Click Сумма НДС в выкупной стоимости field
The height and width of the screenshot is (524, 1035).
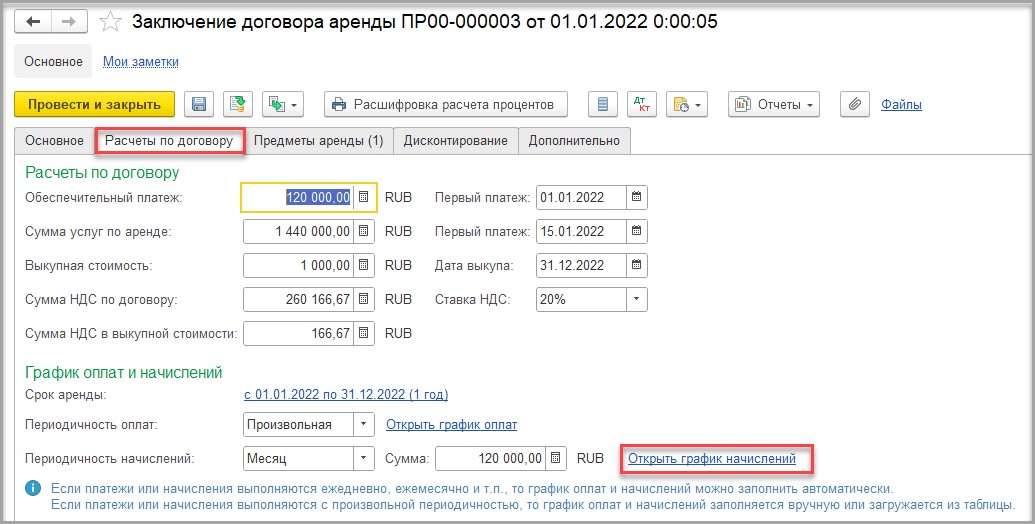coord(298,333)
